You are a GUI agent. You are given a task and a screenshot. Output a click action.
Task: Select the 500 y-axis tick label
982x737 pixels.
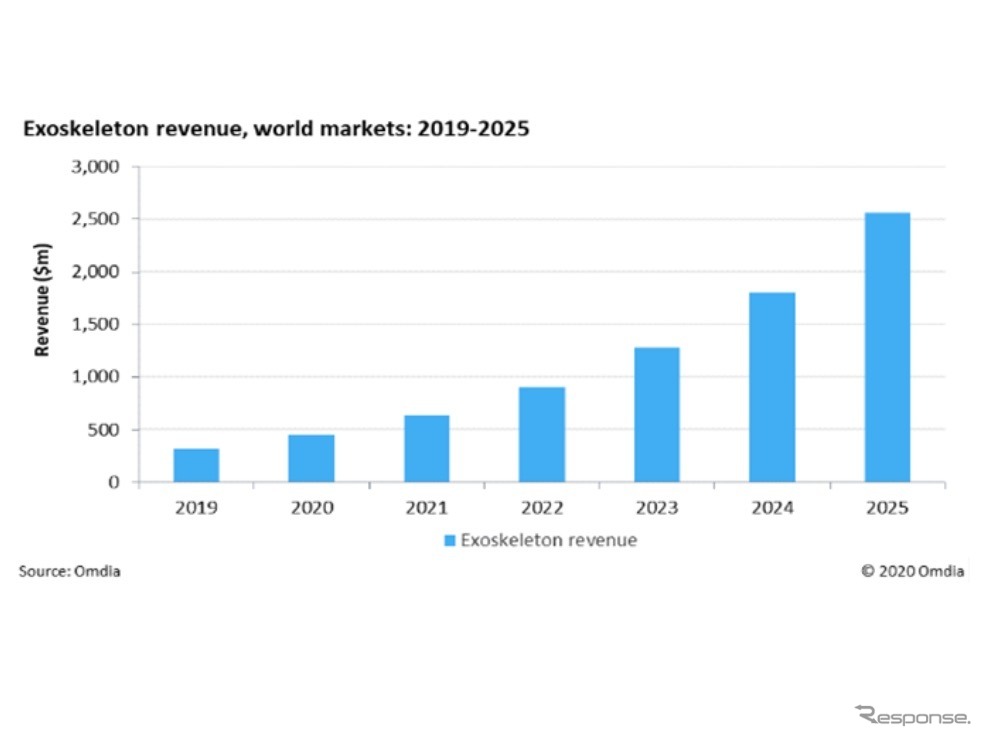click(x=106, y=430)
